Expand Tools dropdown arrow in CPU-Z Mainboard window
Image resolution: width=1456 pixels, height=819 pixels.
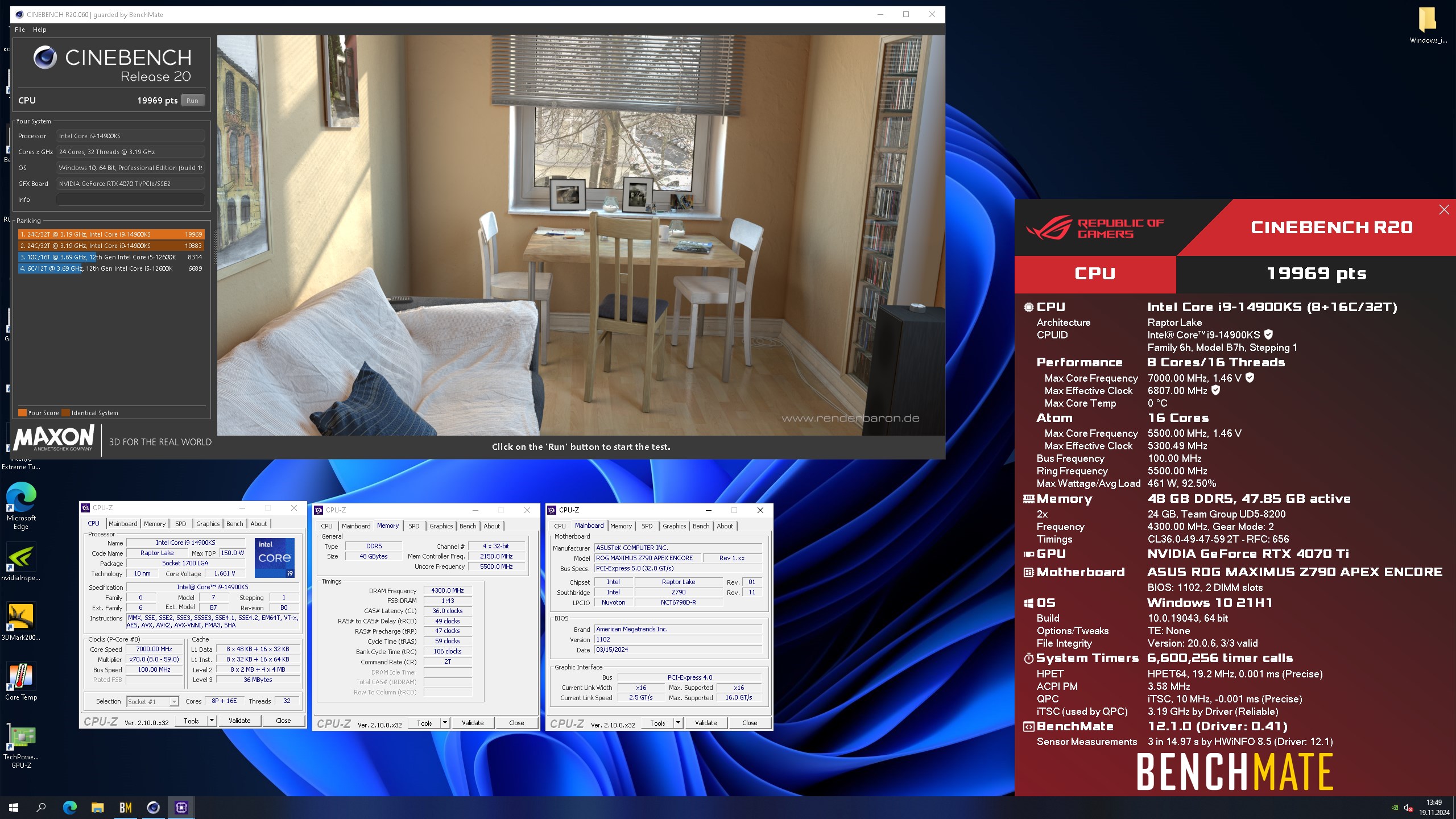678,723
